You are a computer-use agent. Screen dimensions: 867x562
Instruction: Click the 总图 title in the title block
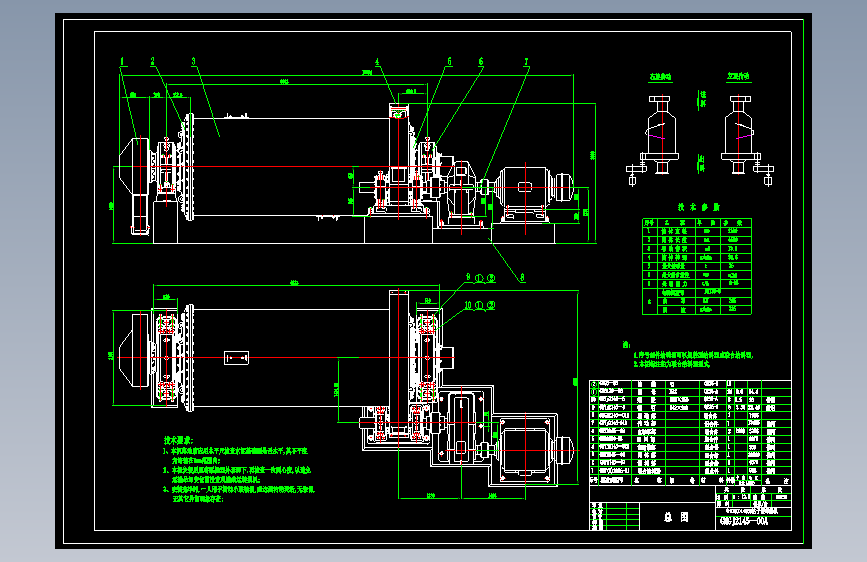676,517
